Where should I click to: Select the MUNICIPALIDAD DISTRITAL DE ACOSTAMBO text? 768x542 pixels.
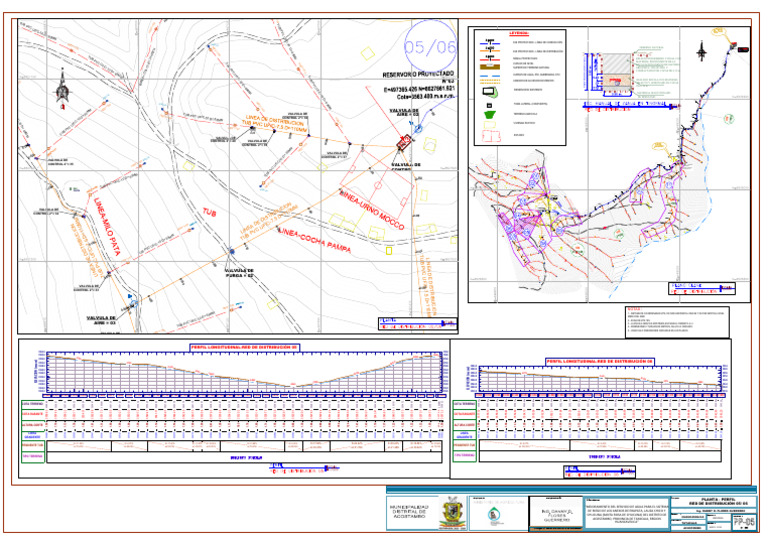(x=409, y=512)
